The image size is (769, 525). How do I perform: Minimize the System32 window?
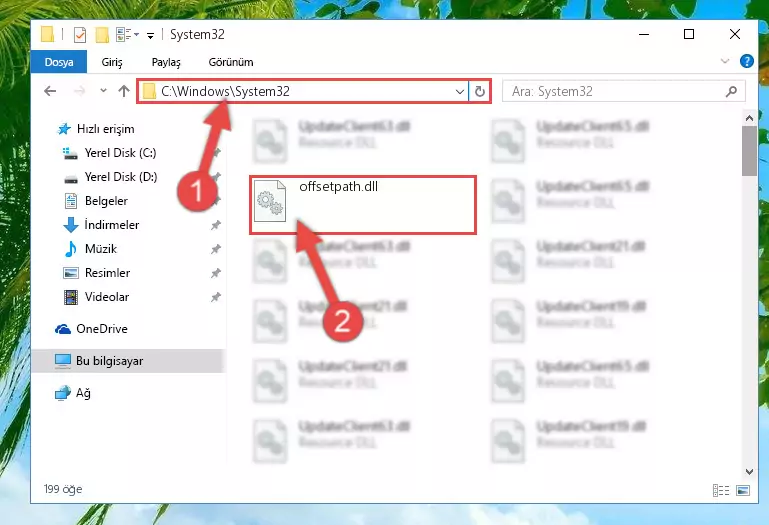pos(644,34)
